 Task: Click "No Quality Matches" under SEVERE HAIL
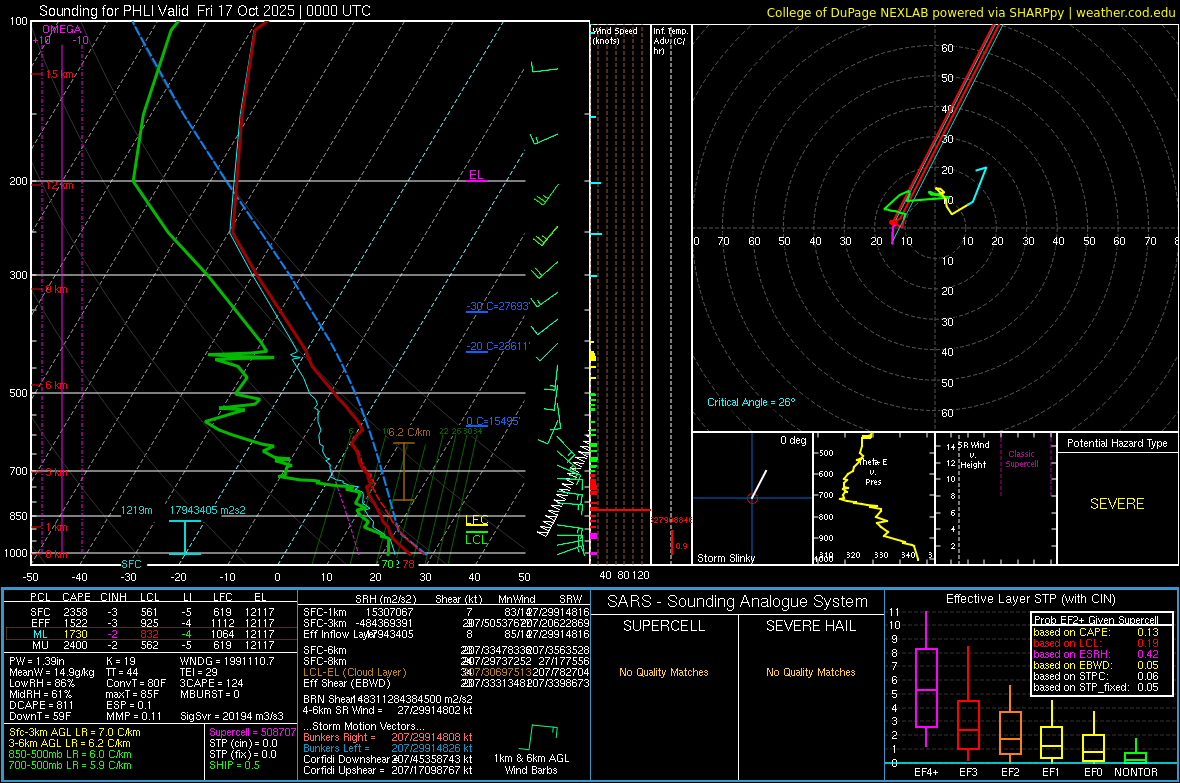[x=810, y=672]
